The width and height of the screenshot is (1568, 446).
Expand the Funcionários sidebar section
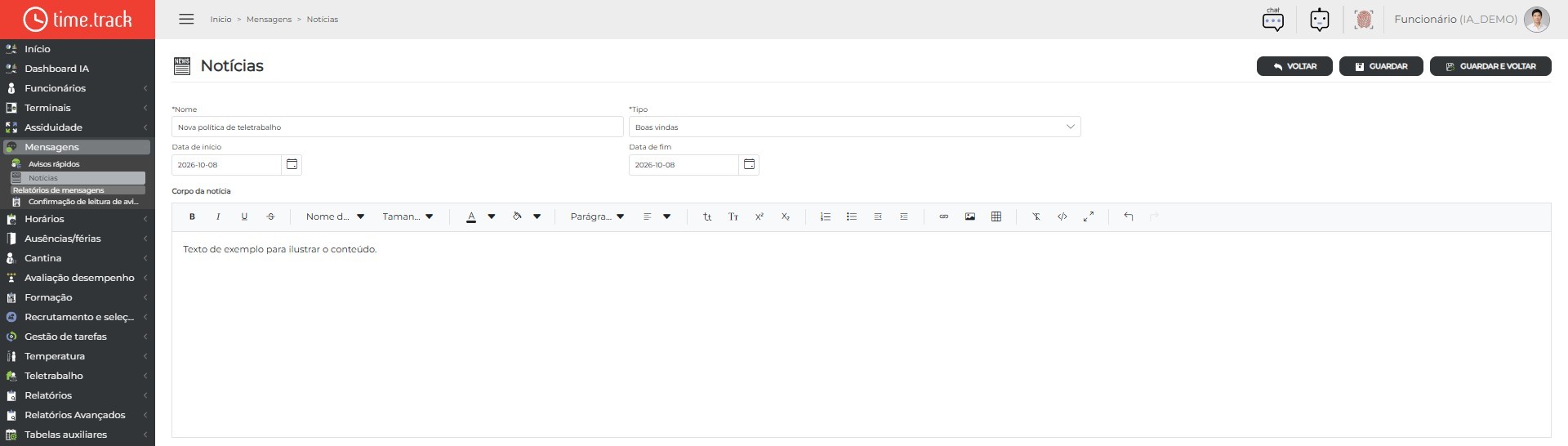[x=78, y=88]
